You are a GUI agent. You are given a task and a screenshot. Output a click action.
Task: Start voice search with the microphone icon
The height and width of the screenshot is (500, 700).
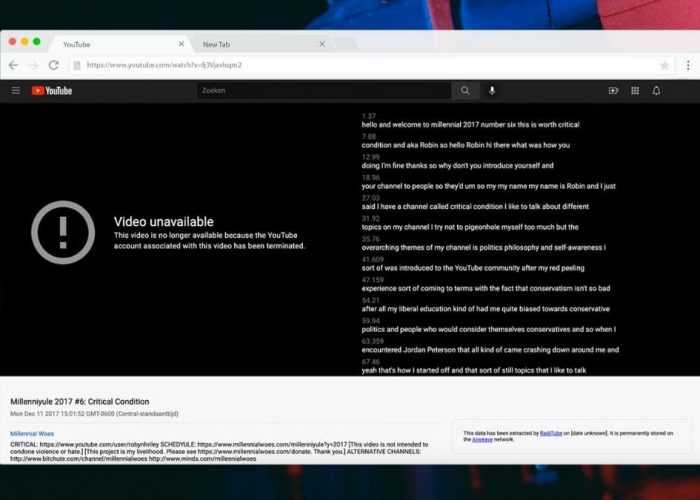click(492, 91)
